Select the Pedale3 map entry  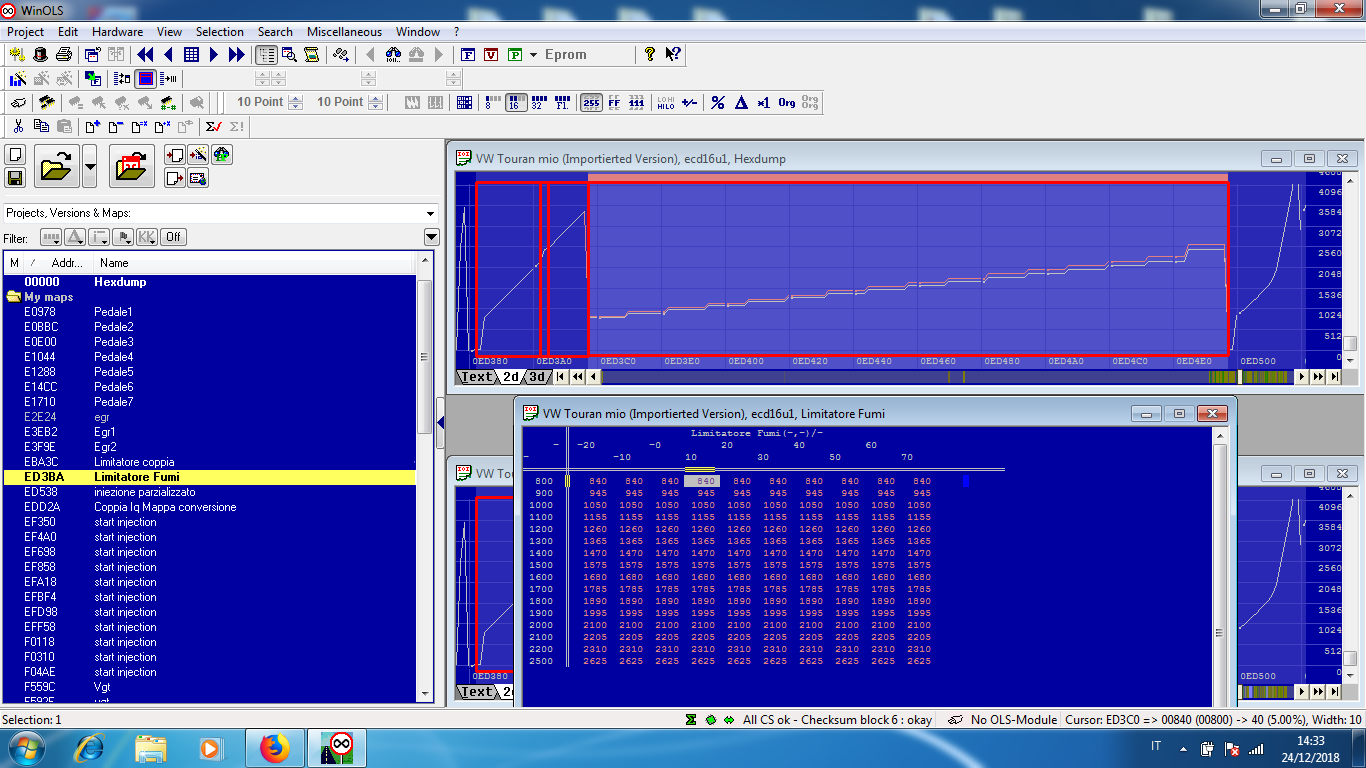pyautogui.click(x=114, y=342)
